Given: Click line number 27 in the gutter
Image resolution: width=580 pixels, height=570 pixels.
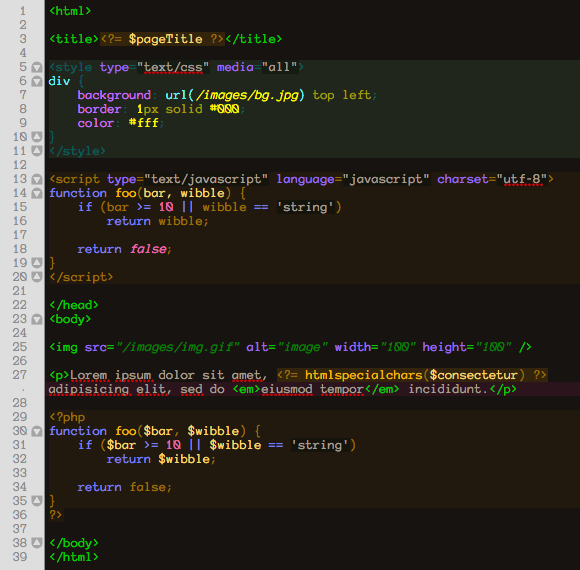Looking at the screenshot, I should (20, 375).
